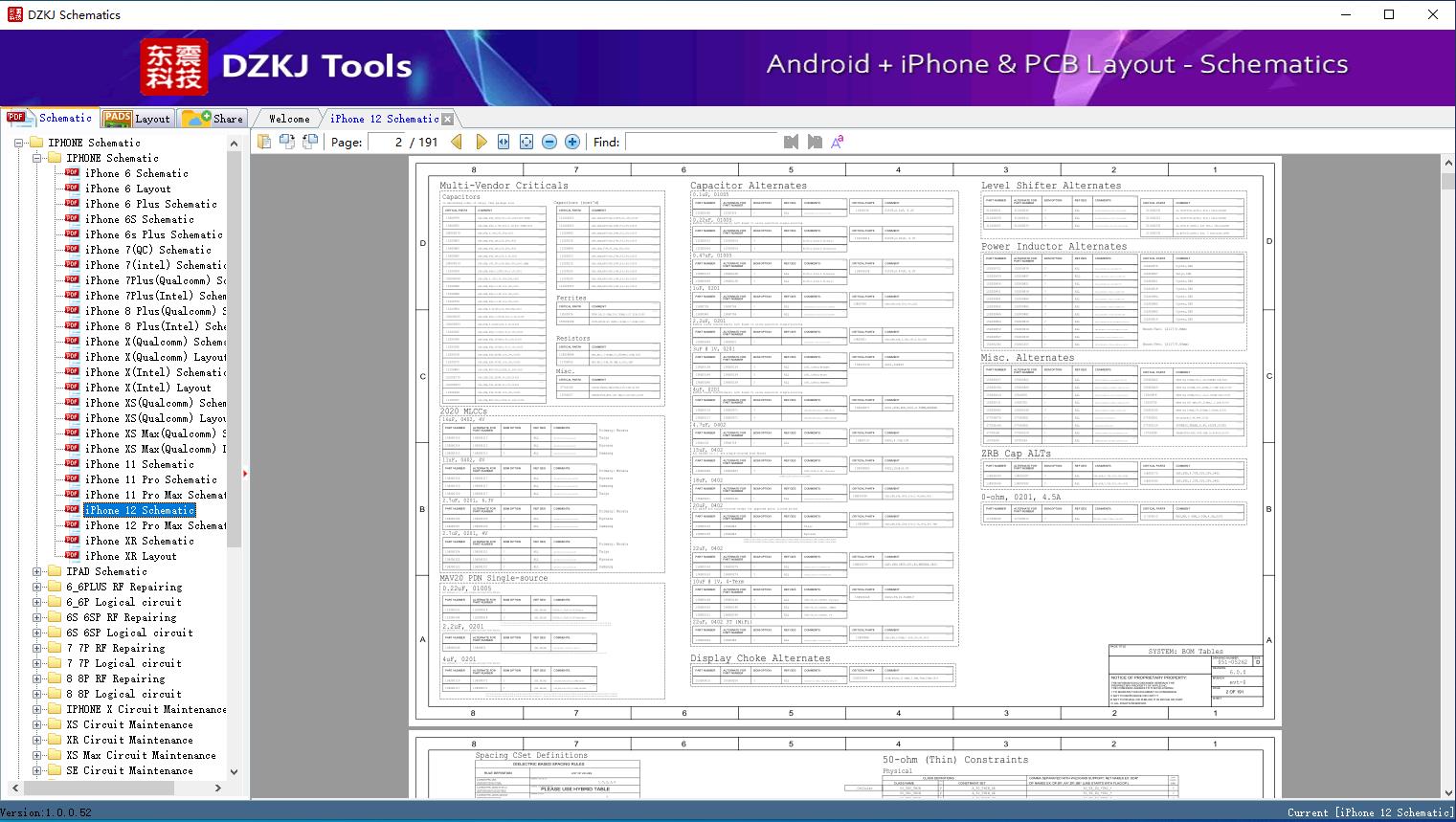
Task: Click the small red splitter arrow beside the tree
Action: tap(245, 473)
